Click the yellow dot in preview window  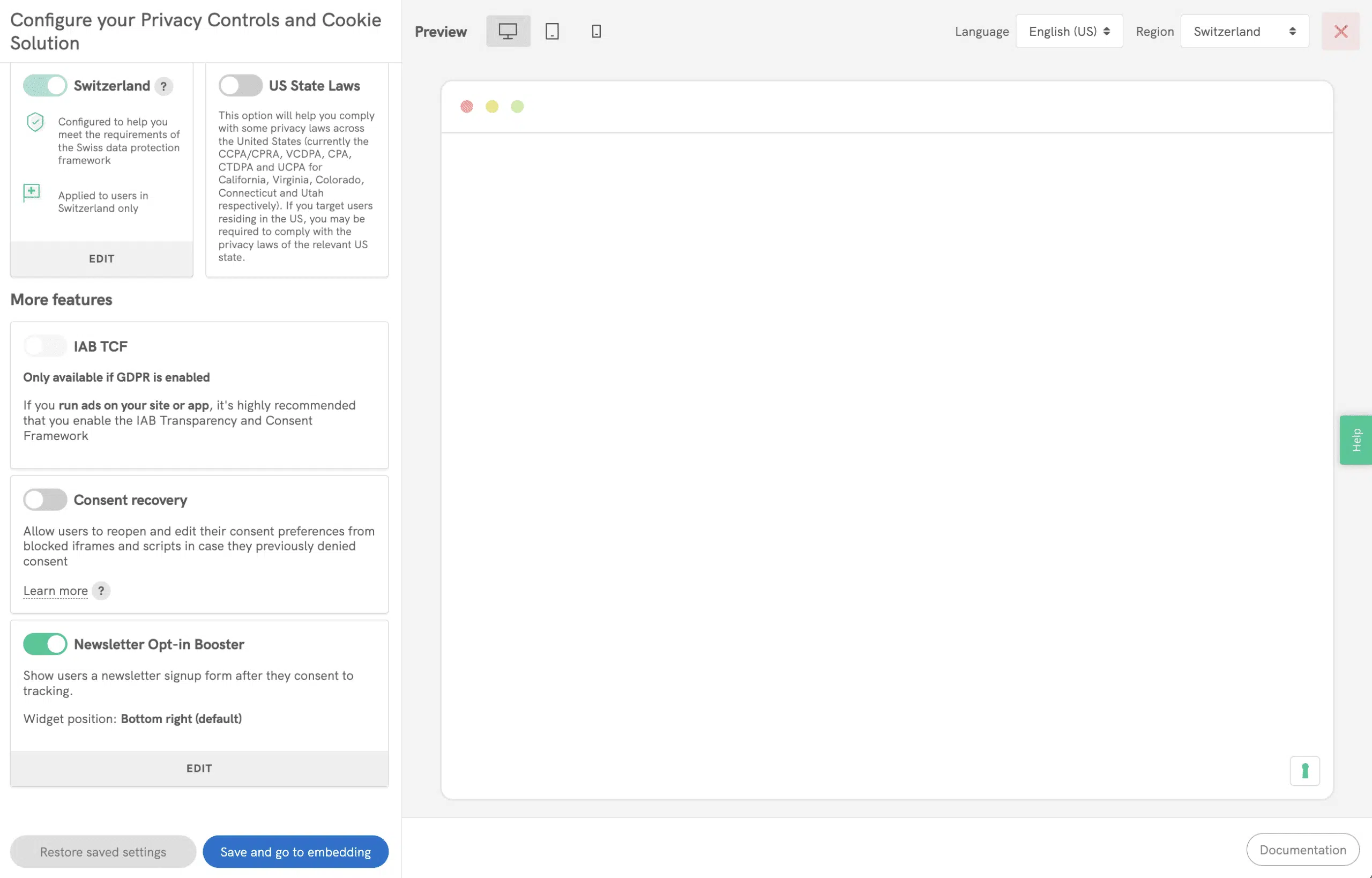click(492, 107)
